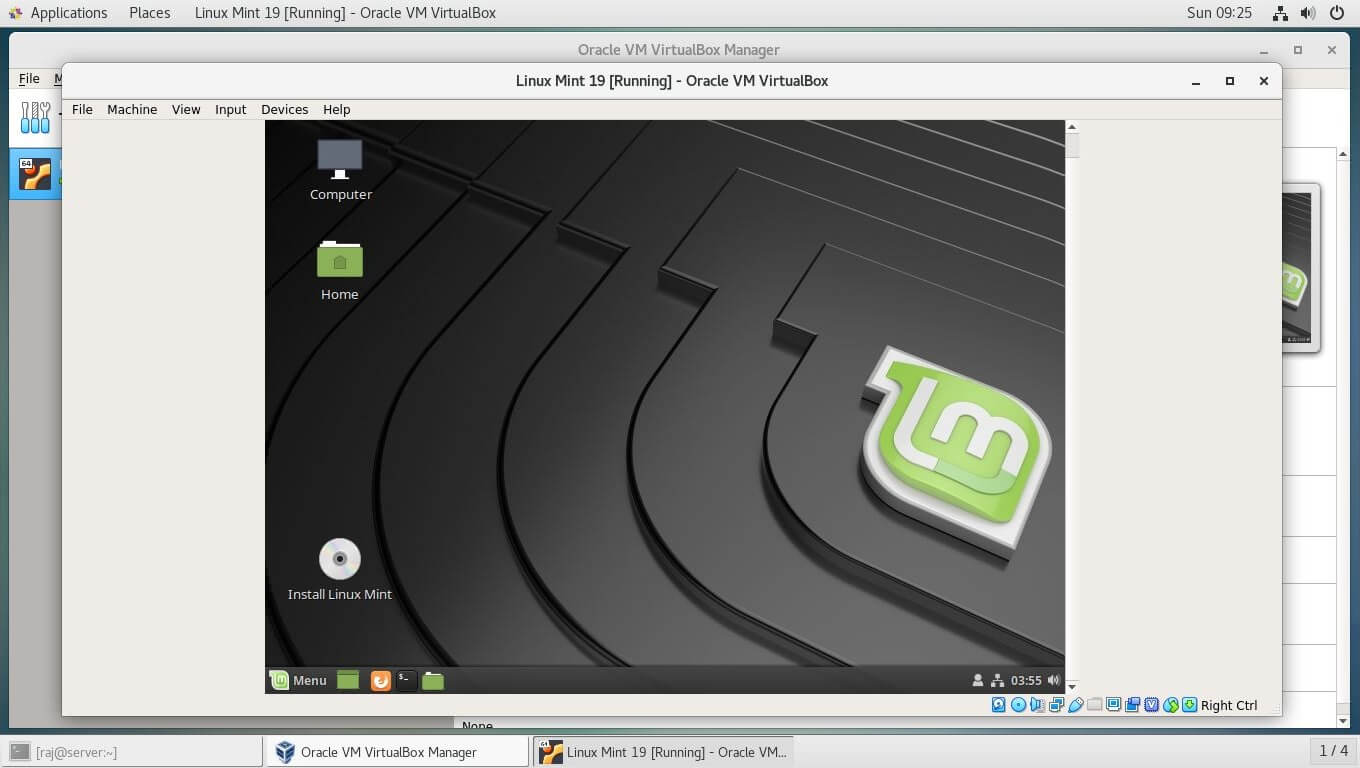Viewport: 1360px width, 768px height.
Task: Click the USB status icon in VirtualBox statusbar
Action: click(1076, 705)
